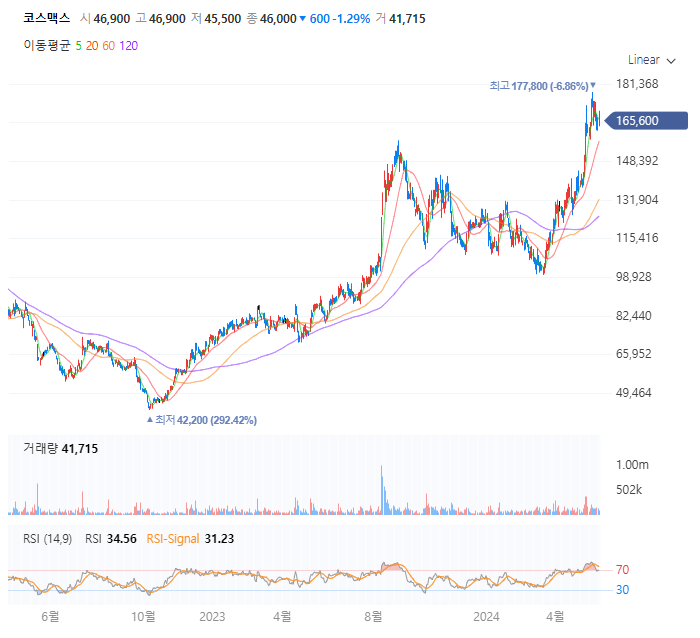
Task: Click the 181,368 price axis label
Action: [x=637, y=84]
